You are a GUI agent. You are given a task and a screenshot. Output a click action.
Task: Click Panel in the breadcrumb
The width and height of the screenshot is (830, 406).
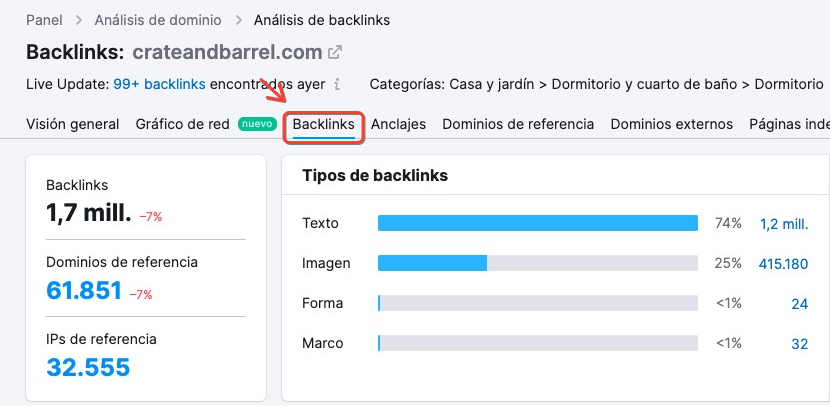pyautogui.click(x=44, y=21)
